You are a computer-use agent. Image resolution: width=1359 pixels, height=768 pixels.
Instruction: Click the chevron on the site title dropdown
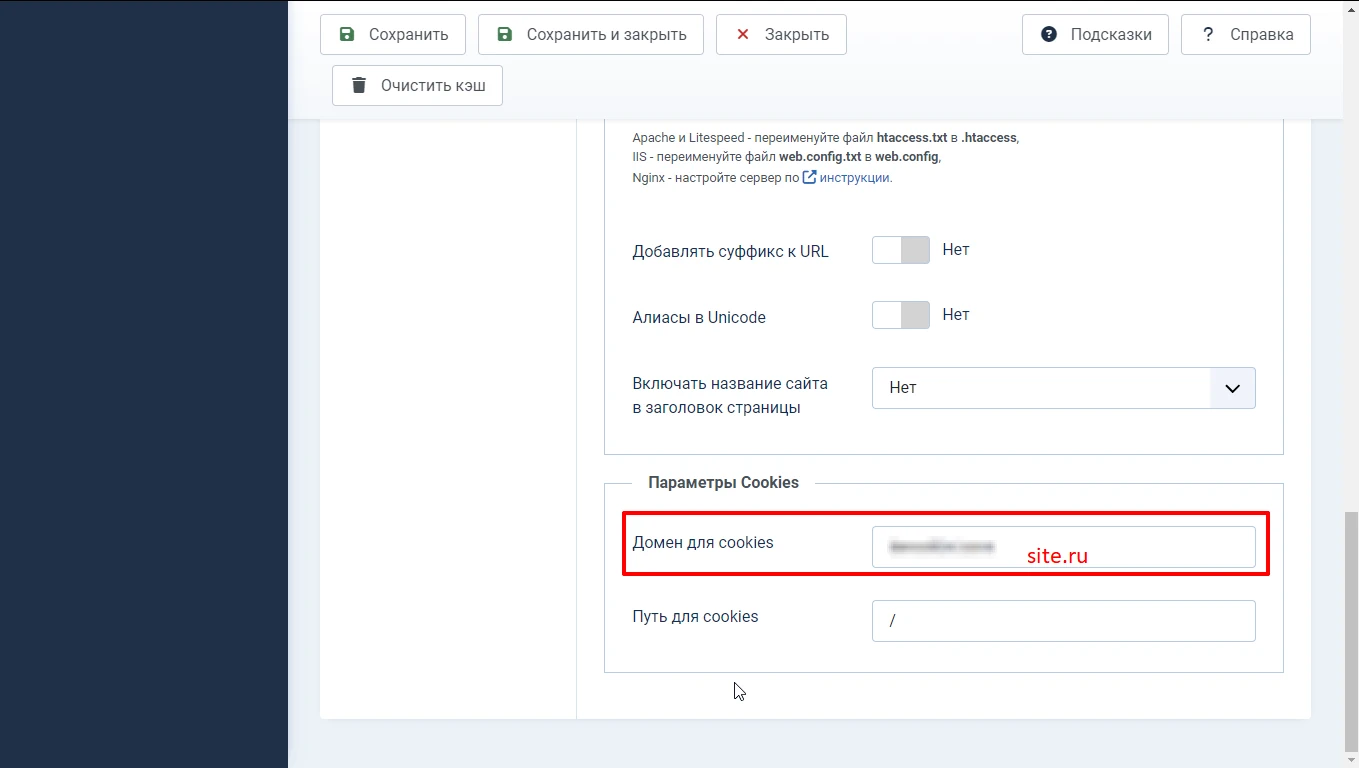[x=1232, y=388]
